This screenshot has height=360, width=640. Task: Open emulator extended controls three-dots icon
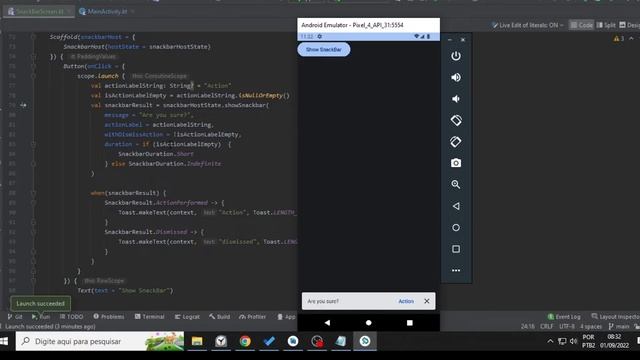click(456, 270)
